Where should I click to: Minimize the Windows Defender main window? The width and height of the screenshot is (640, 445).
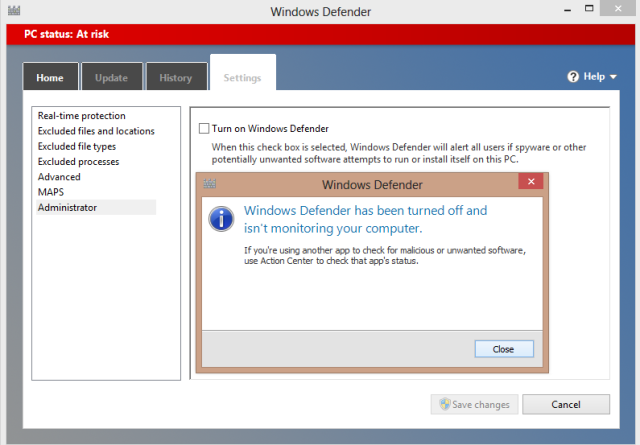tap(567, 9)
